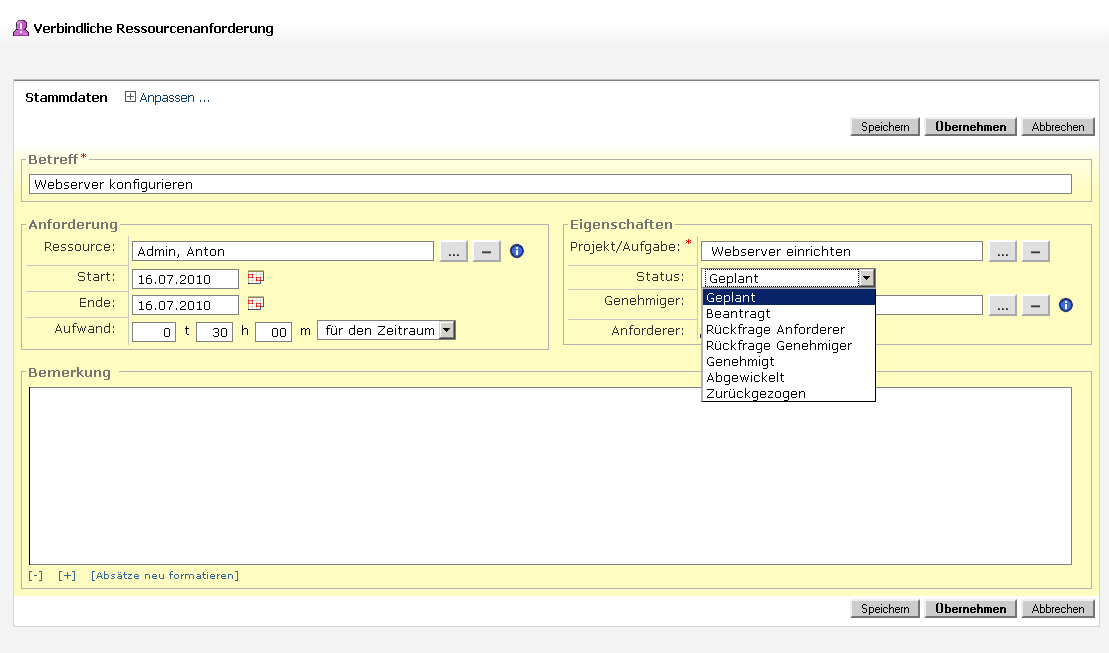Select the Genehmigt status option
The image size is (1109, 653).
(789, 362)
